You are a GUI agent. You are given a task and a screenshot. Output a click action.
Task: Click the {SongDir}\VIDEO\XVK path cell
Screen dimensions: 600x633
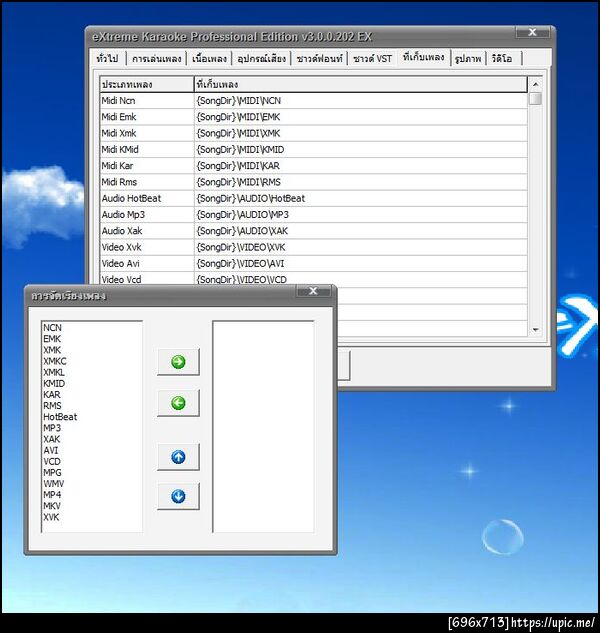(x=361, y=247)
